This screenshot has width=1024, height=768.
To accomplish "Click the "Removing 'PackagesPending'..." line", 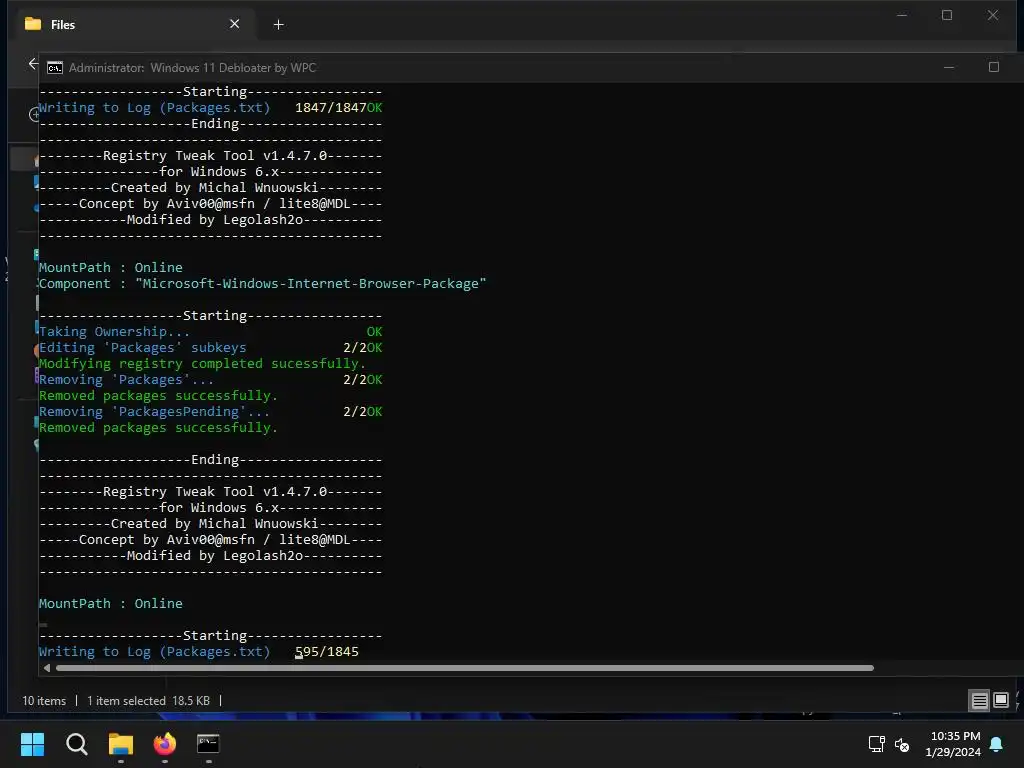I will pyautogui.click(x=154, y=412).
